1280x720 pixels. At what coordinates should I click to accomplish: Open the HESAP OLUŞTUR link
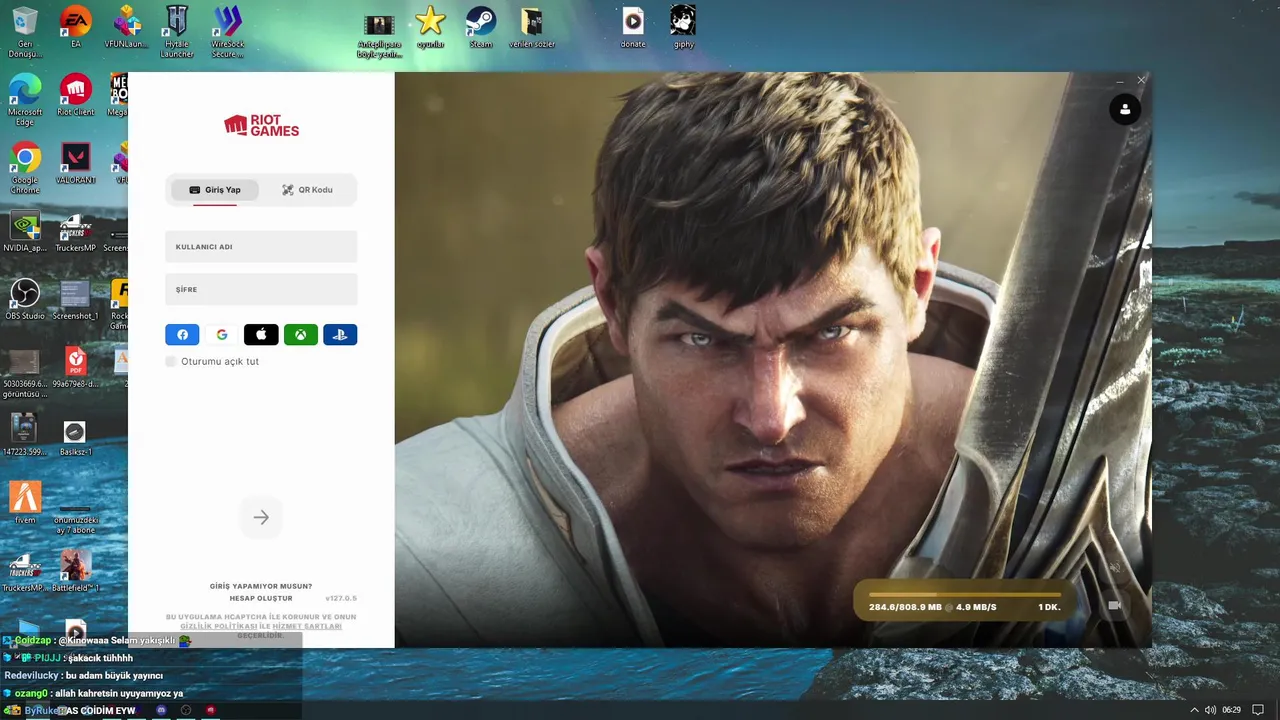[261, 598]
